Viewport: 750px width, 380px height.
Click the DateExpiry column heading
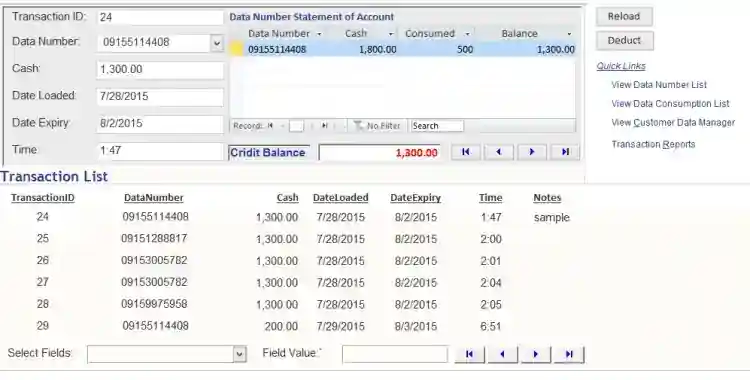tap(415, 198)
